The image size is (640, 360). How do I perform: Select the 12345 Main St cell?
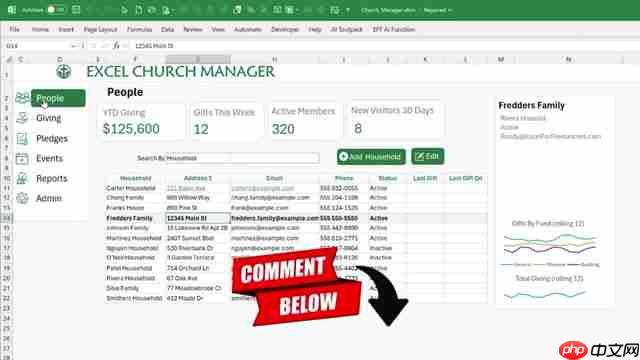(x=198, y=218)
